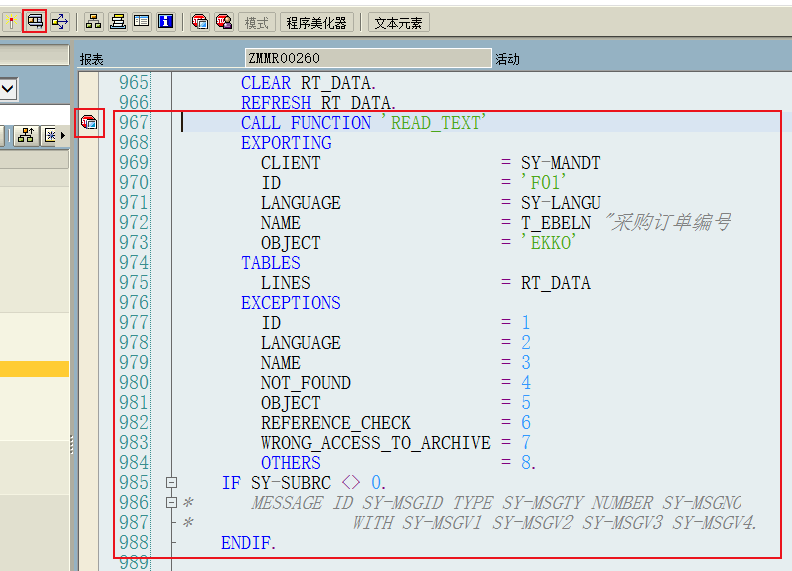Click 'CALL FUNCTION' keyword on line 967

(x=306, y=123)
